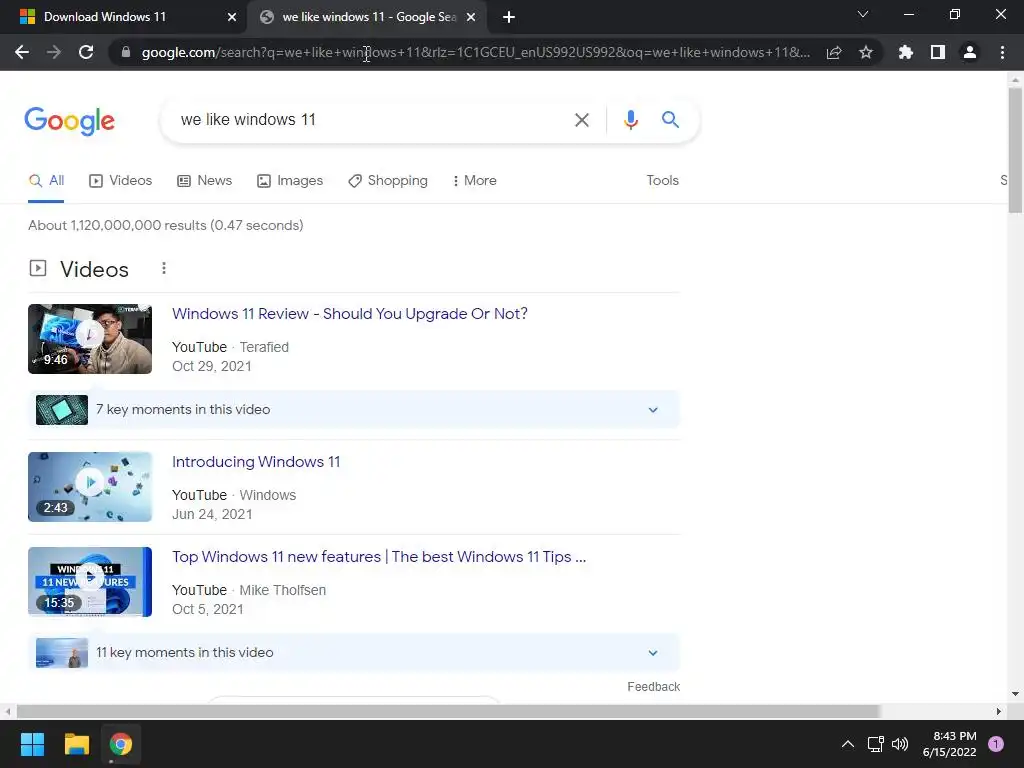The image size is (1024, 768).
Task: Play the 2:43 video thumbnail
Action: pos(90,487)
